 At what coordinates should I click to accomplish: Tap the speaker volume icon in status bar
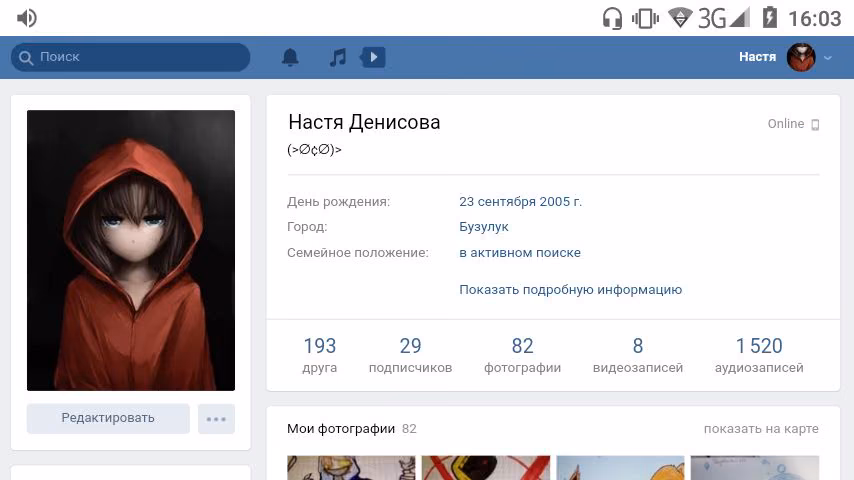(x=27, y=18)
